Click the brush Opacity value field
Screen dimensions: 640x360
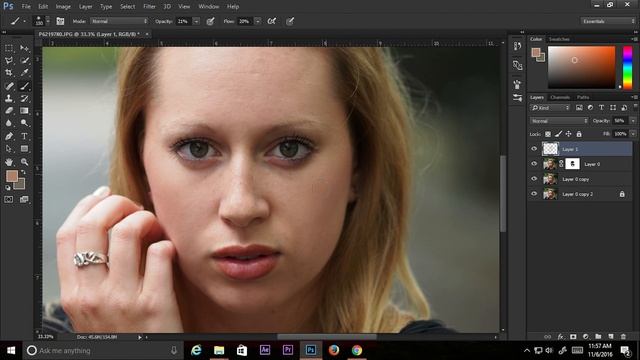(183, 21)
